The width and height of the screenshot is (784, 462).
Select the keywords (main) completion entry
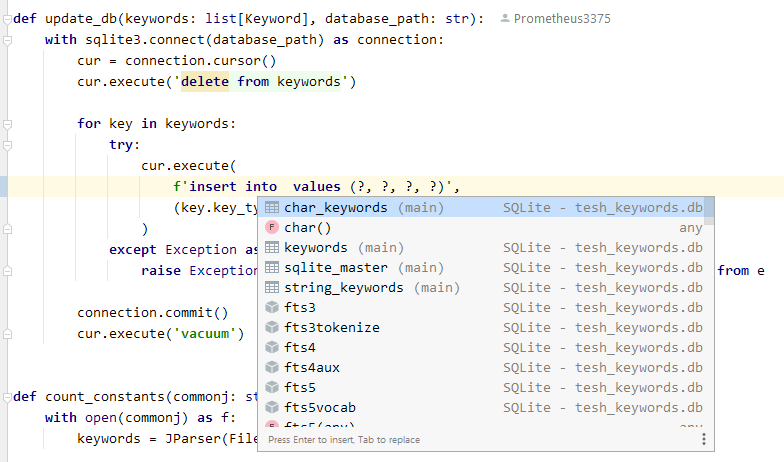point(315,248)
